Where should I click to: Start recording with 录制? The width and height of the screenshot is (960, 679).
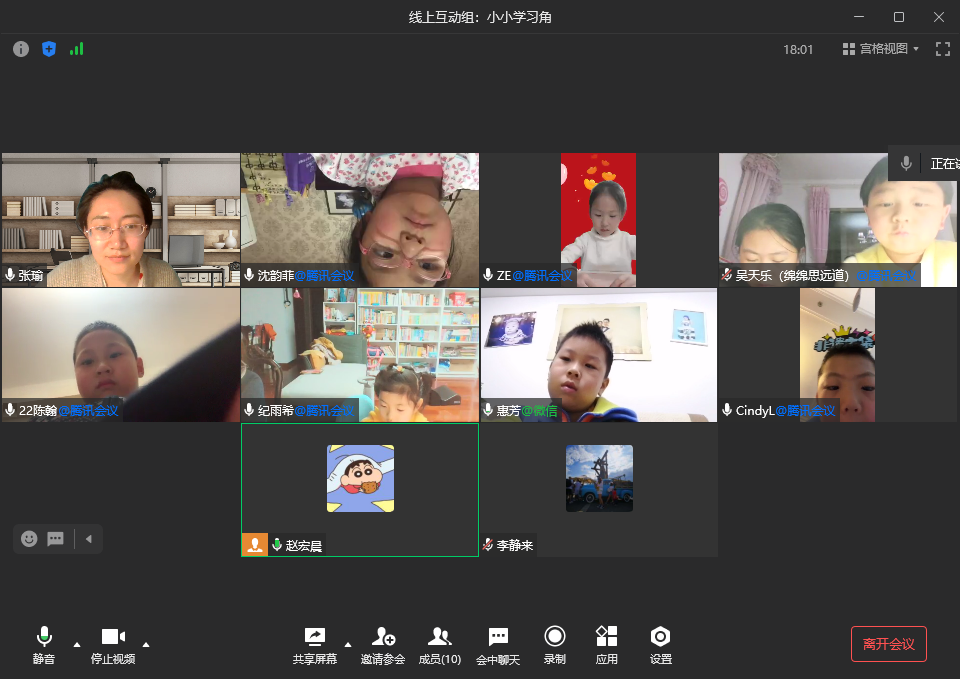555,645
